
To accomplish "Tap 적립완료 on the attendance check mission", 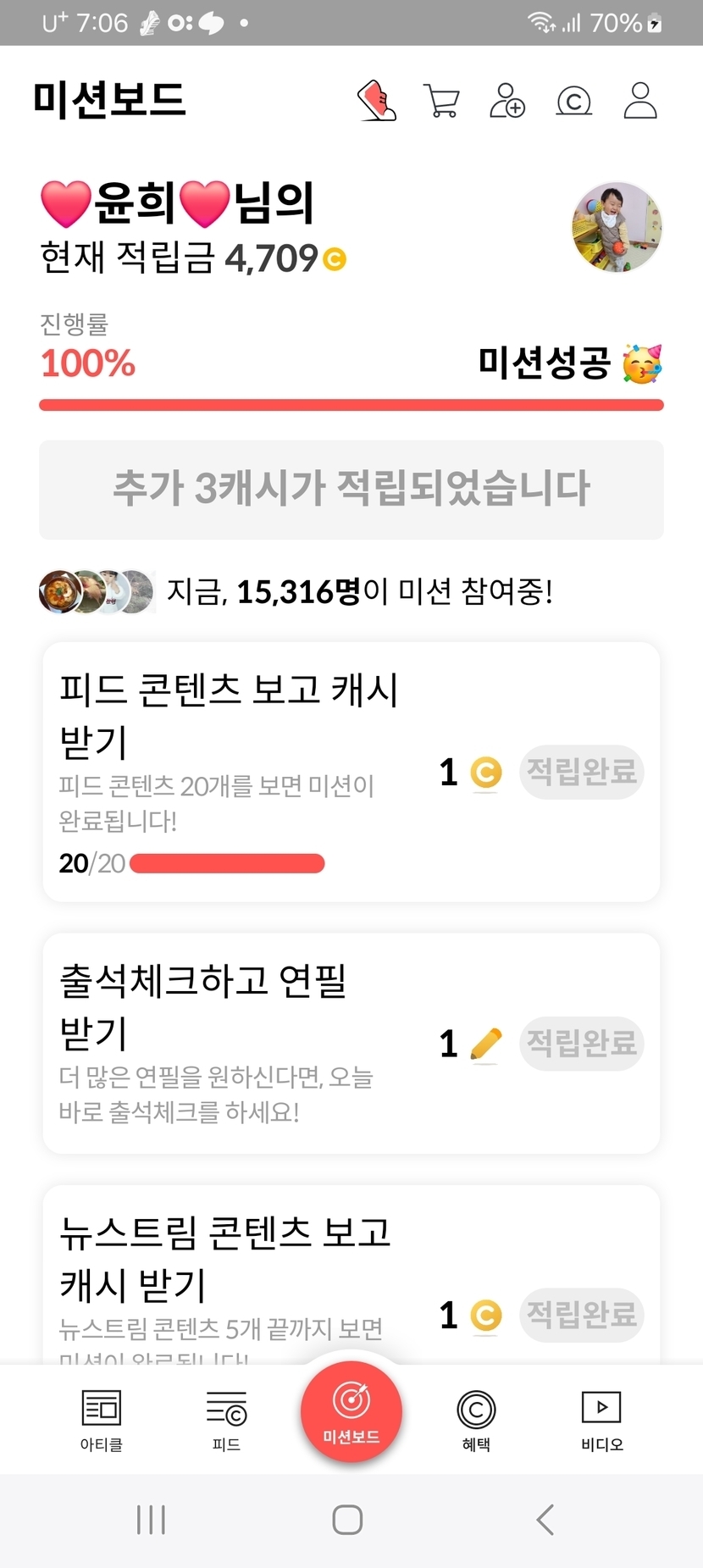I will click(581, 1043).
